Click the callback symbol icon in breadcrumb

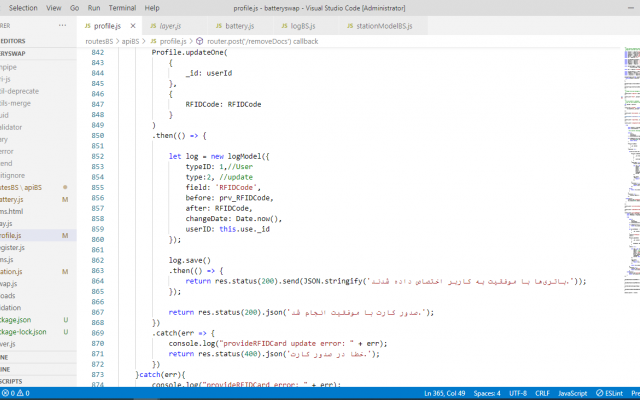[x=200, y=41]
